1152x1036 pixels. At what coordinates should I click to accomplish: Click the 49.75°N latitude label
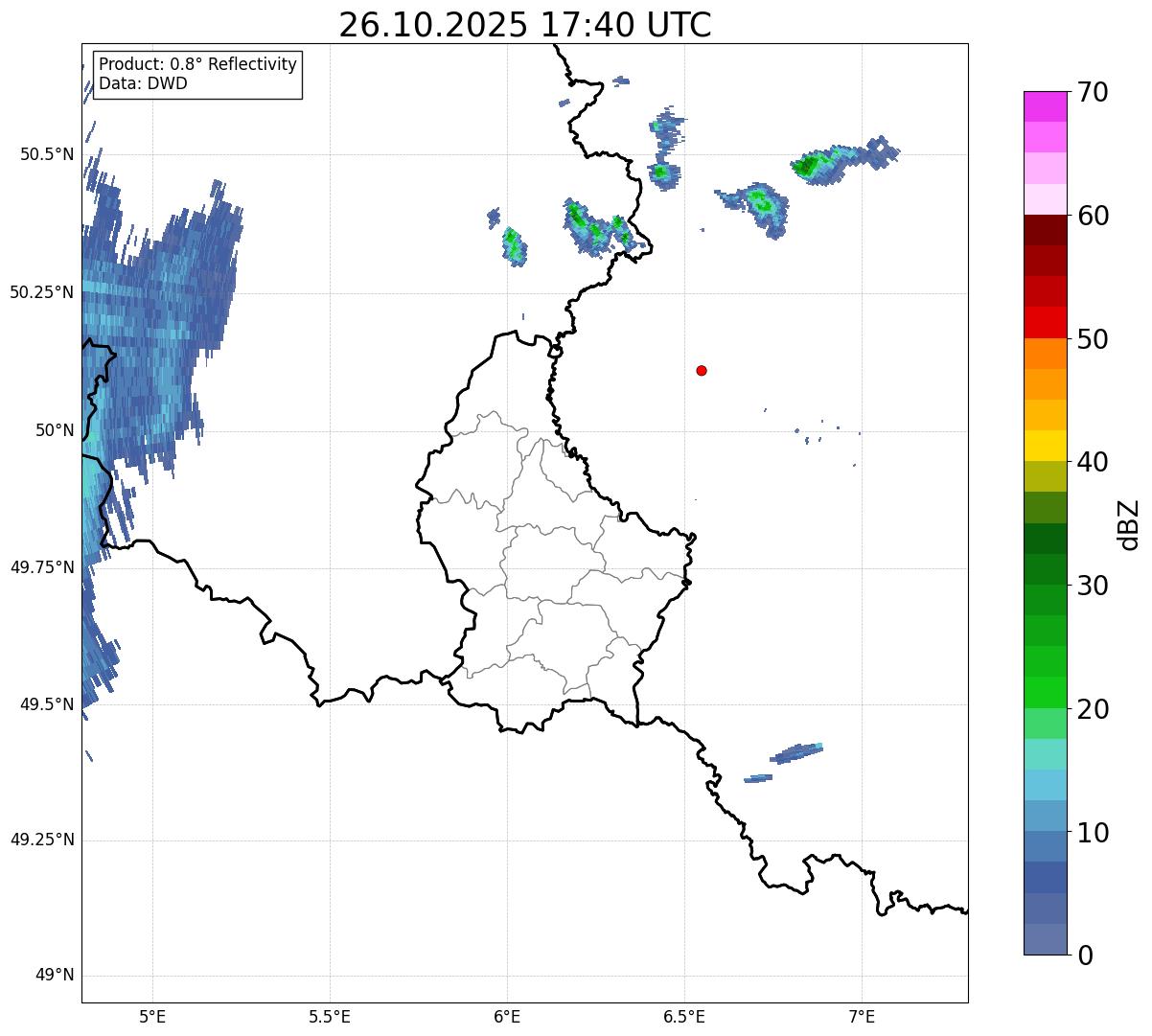(x=42, y=567)
